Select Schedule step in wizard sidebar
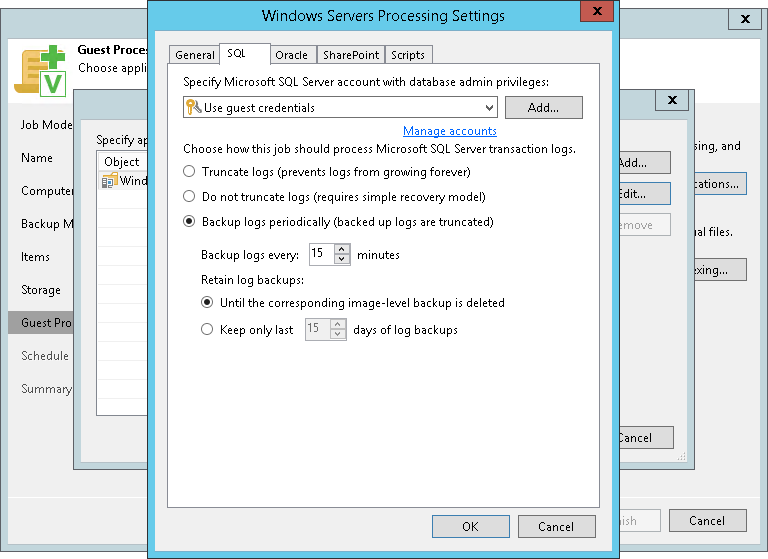The image size is (768, 559). coord(45,356)
